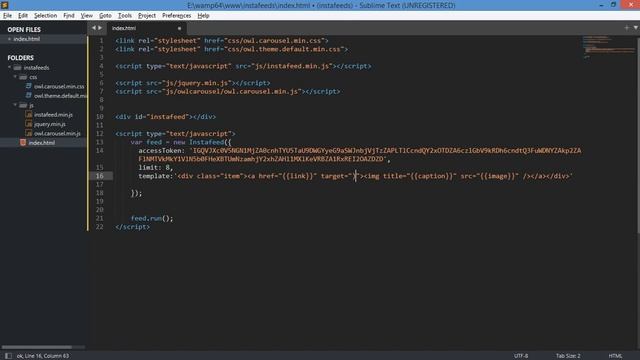Open index.html in folder tree
The image size is (640, 360).
(x=42, y=143)
